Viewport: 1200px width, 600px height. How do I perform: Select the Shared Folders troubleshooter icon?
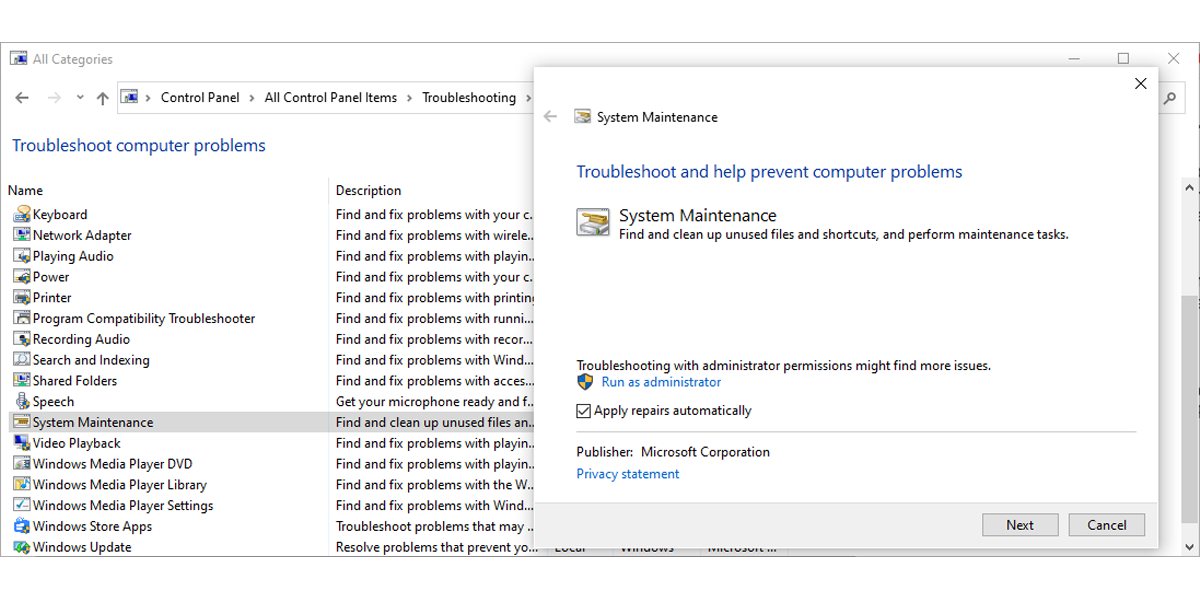point(22,380)
